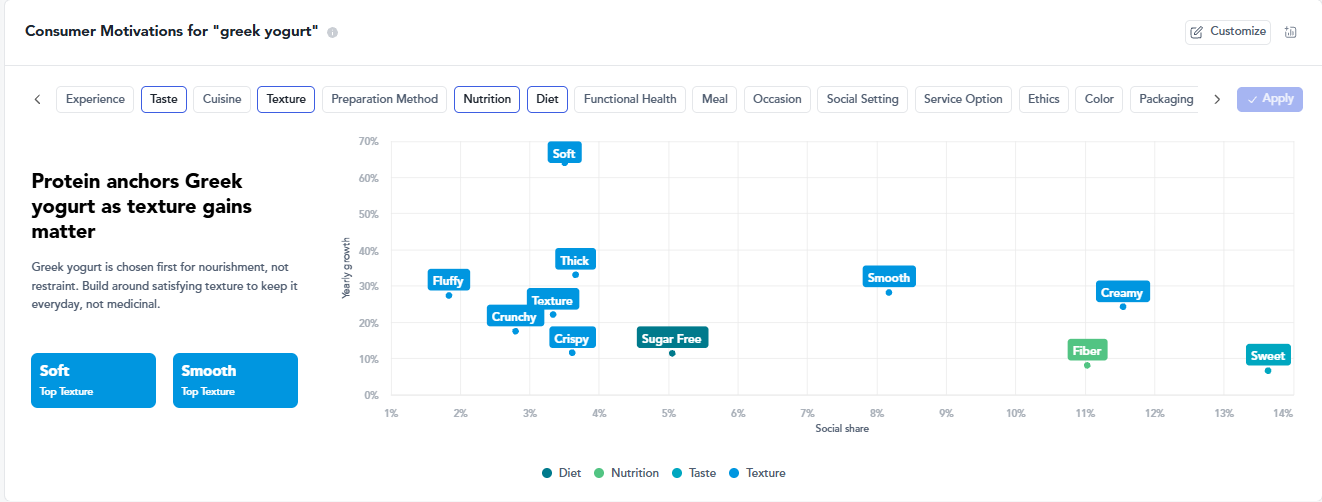Open the Customize chart options
This screenshot has width=1322, height=502.
coord(1228,32)
